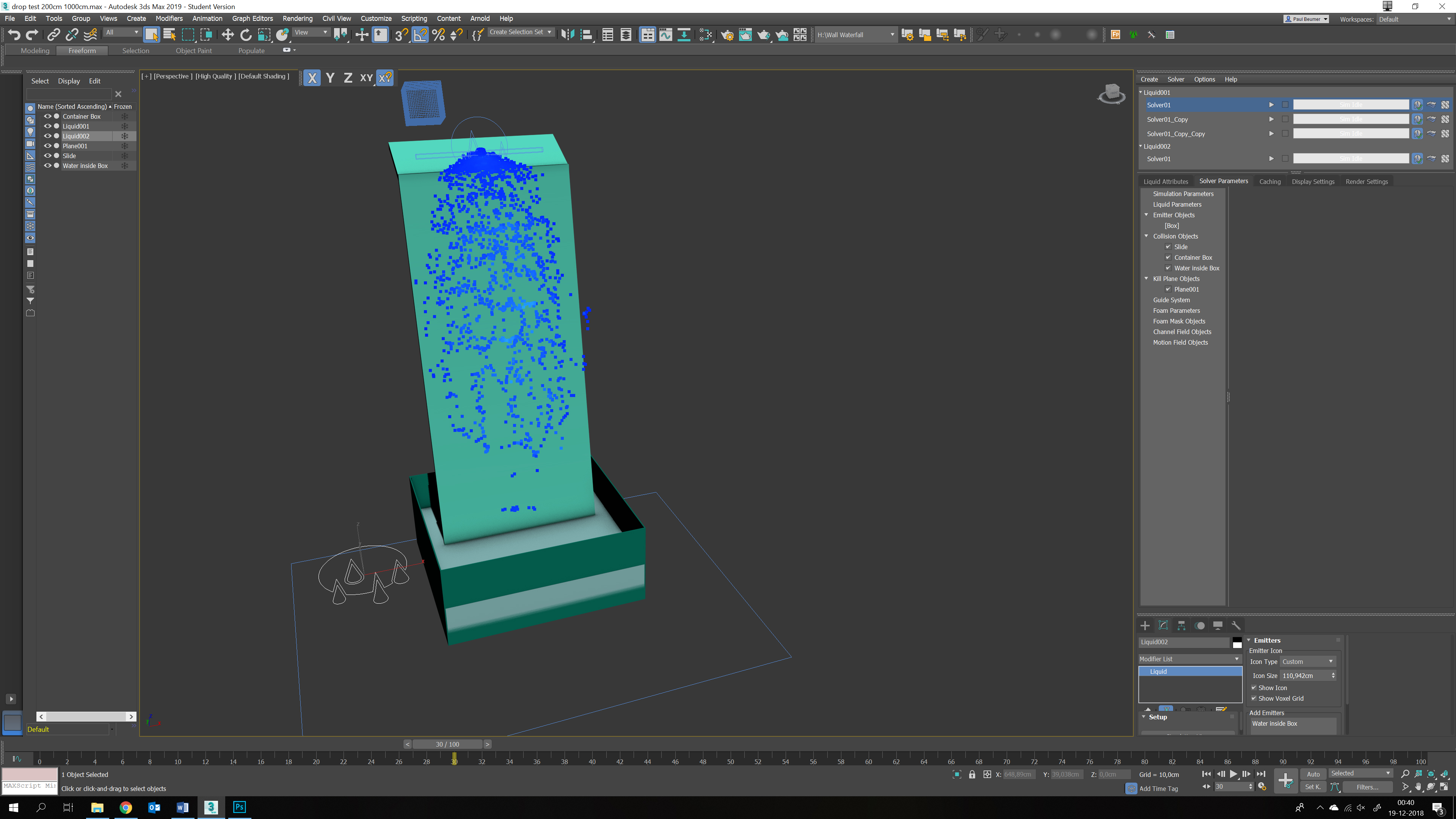This screenshot has height=819, width=1456.
Task: Open the Rendering menu
Action: (x=298, y=19)
